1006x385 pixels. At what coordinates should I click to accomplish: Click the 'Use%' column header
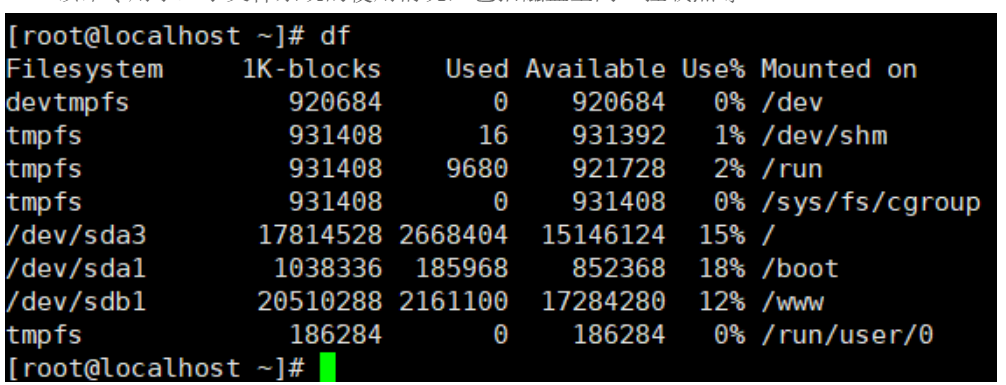pos(713,69)
